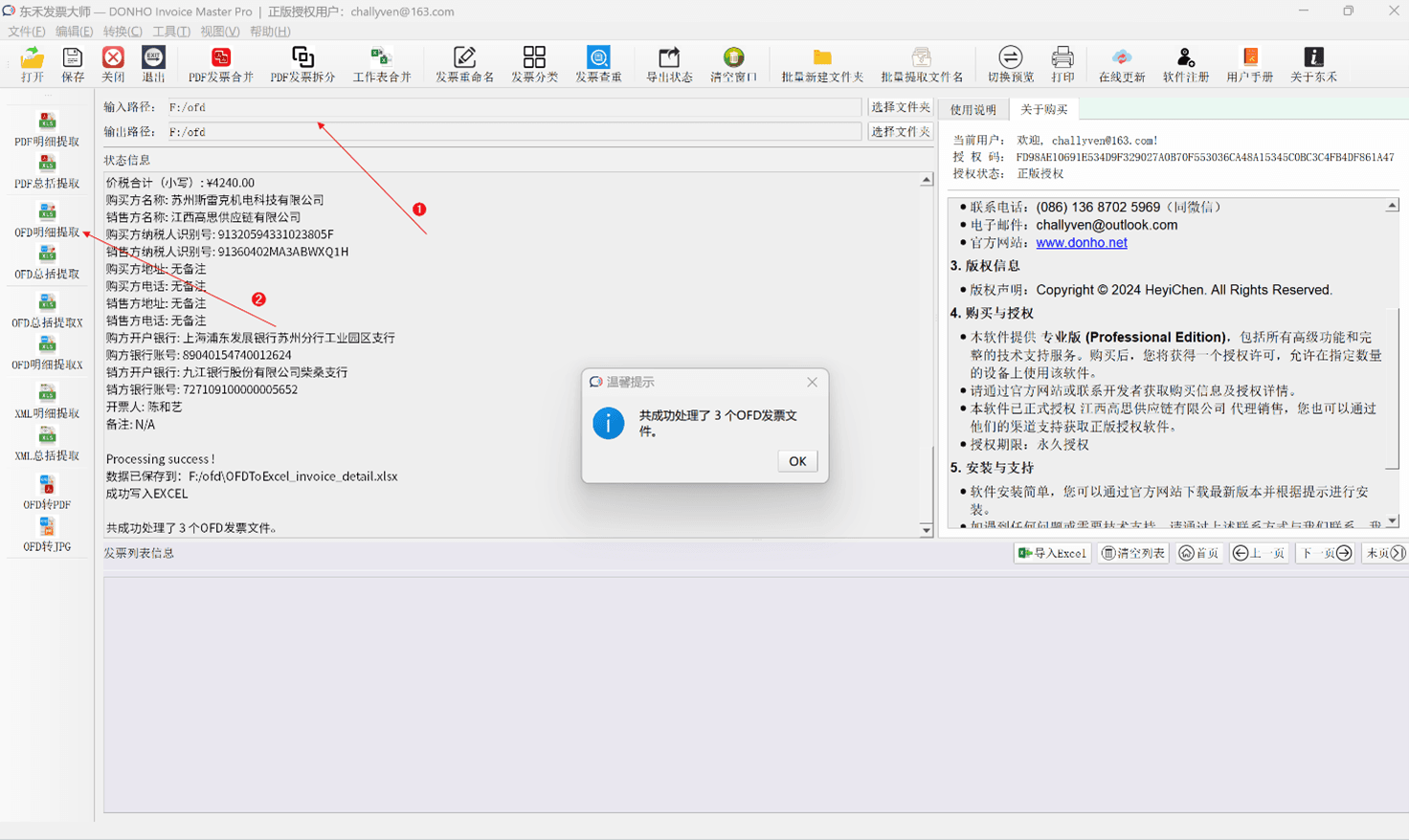Click the status info scrollbar down arrow
1409x840 pixels.
point(926,530)
